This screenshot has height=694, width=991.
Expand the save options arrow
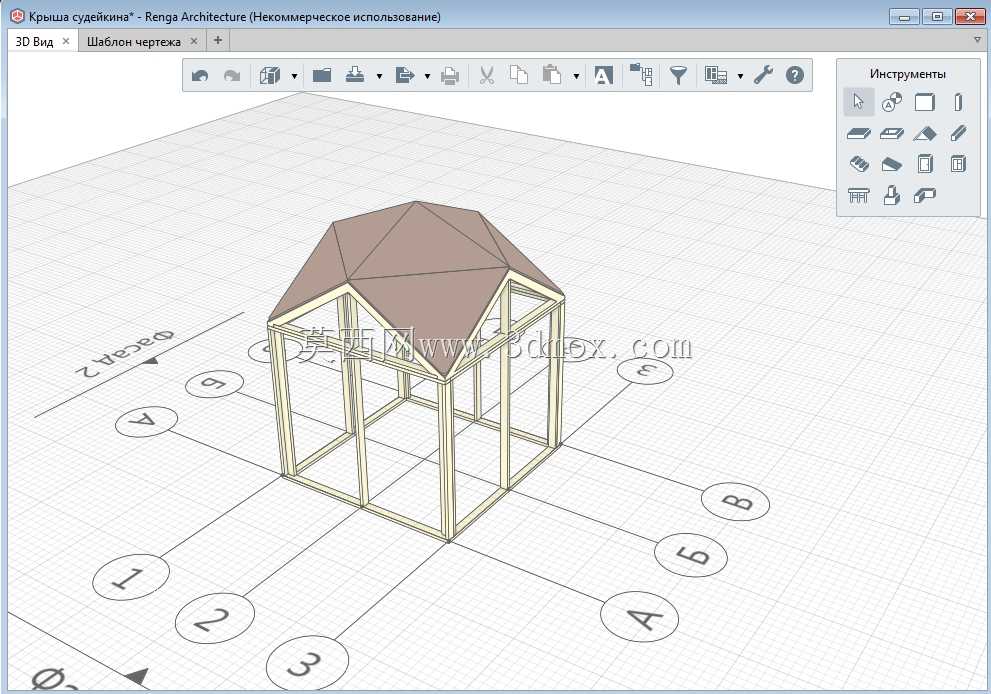pyautogui.click(x=379, y=76)
